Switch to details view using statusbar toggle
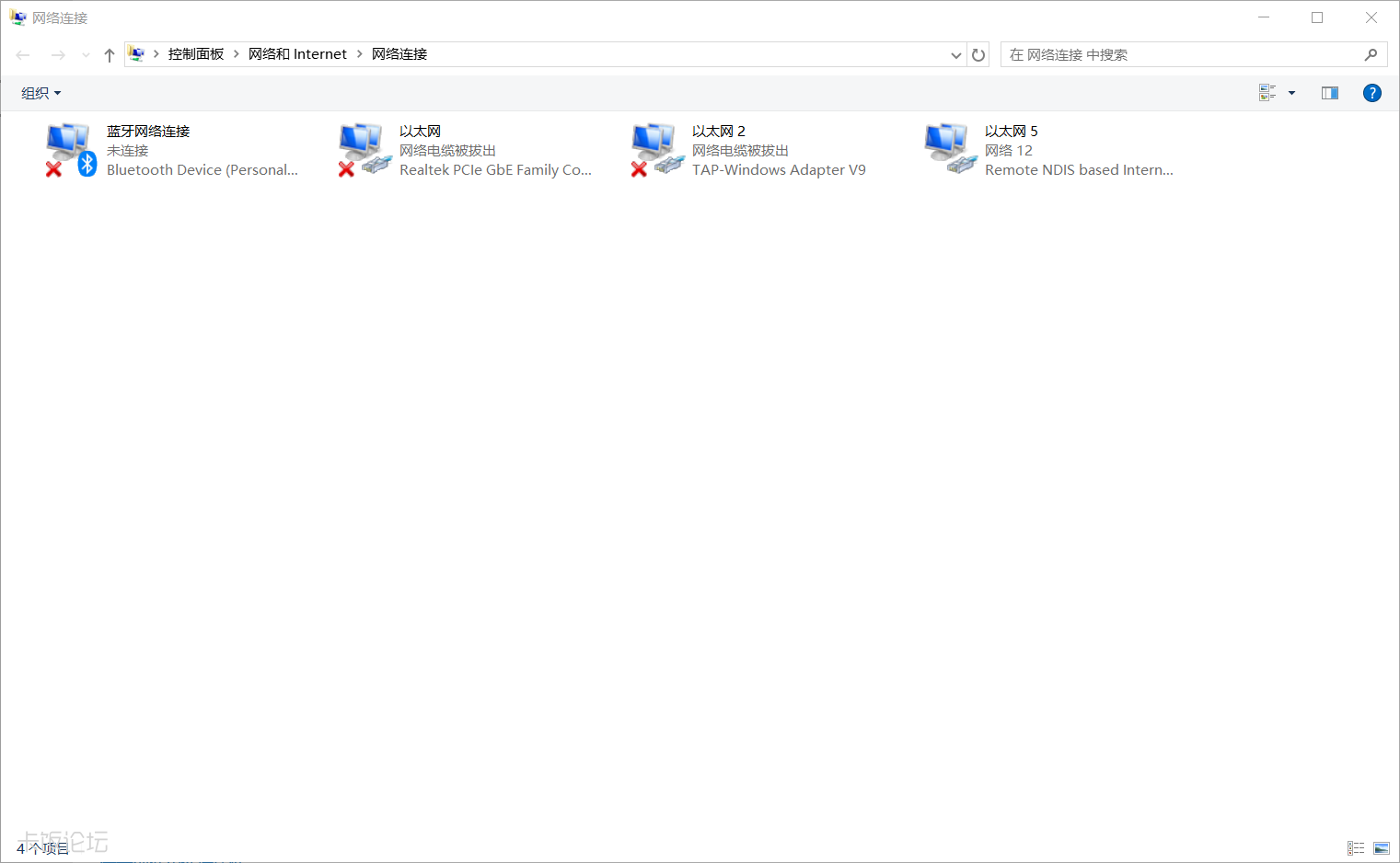Screen dimensions: 1400x863 coord(1355,847)
